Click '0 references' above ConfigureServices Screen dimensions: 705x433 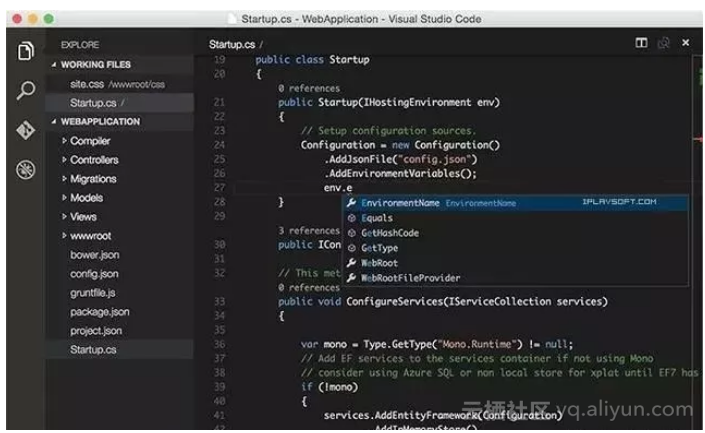(x=309, y=287)
